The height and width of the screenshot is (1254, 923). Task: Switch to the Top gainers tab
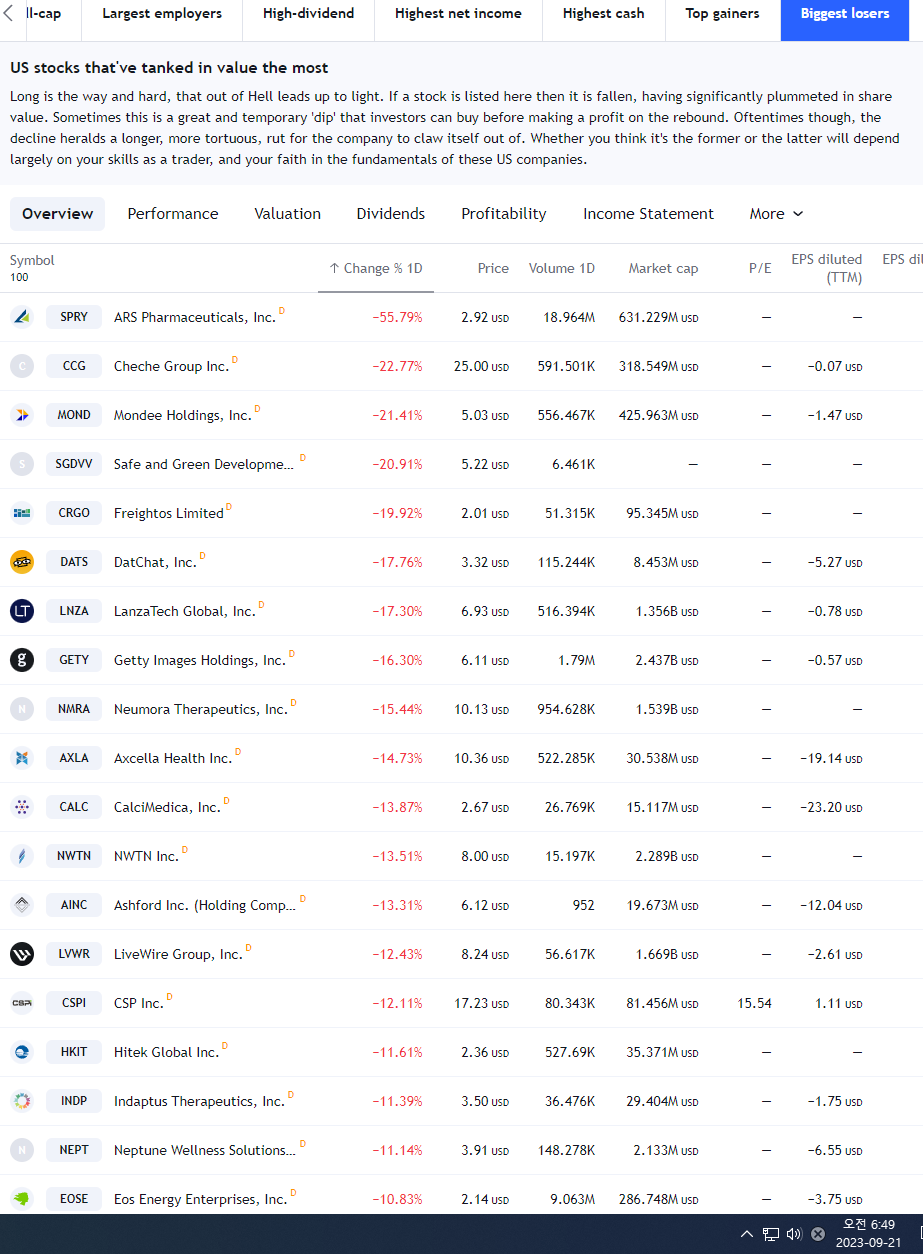coord(722,14)
